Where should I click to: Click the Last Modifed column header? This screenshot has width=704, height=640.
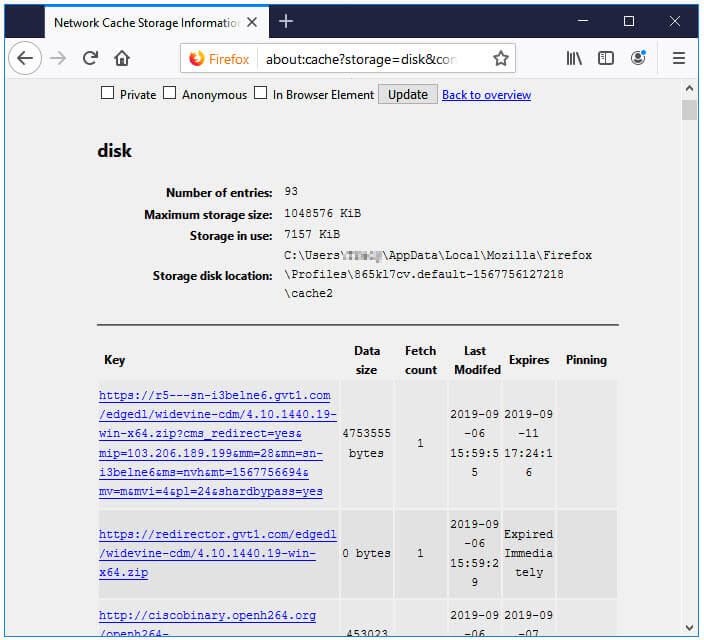coord(477,360)
